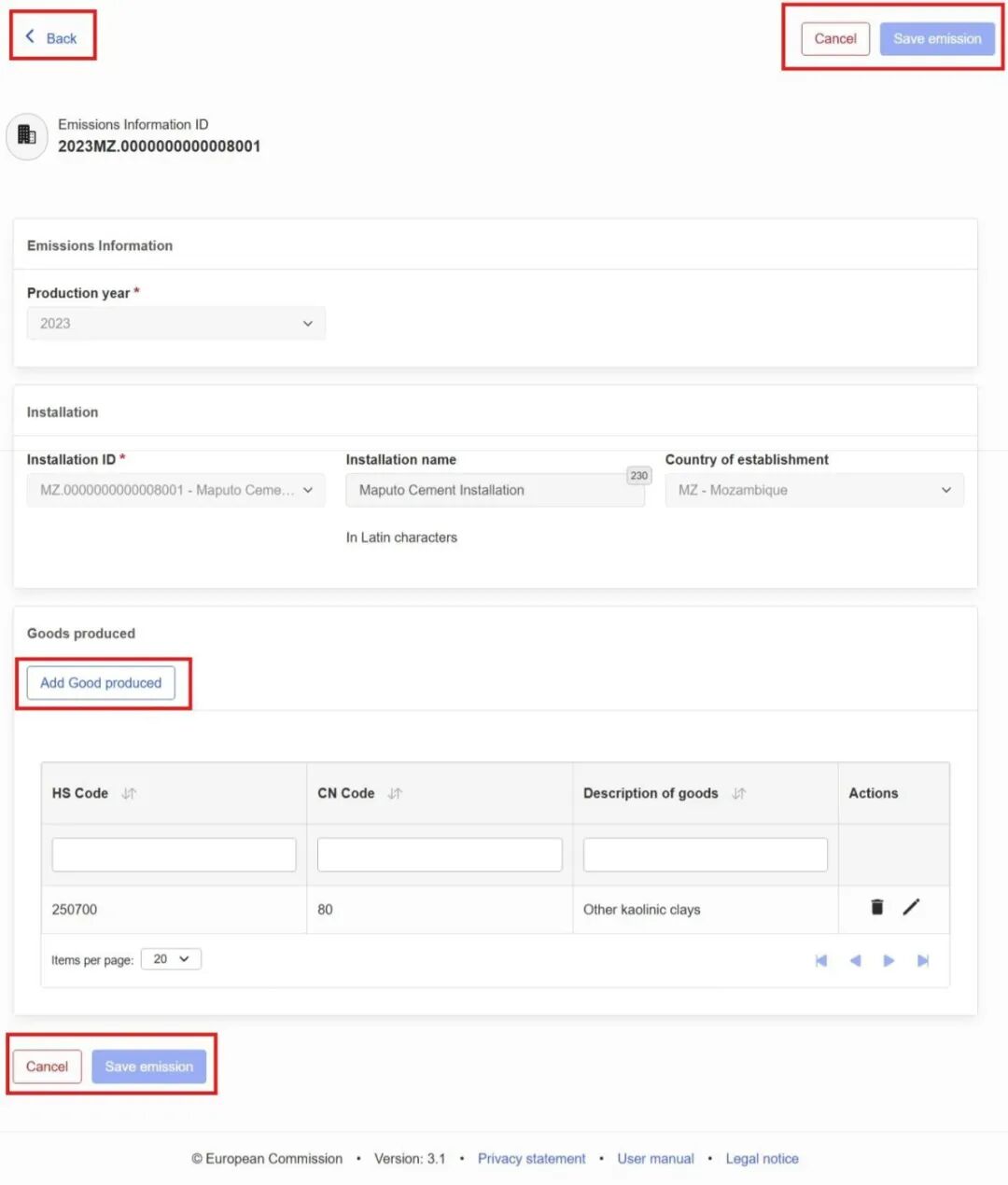The width and height of the screenshot is (1008, 1185).
Task: Open the Production year dropdown
Action: pyautogui.click(x=176, y=324)
